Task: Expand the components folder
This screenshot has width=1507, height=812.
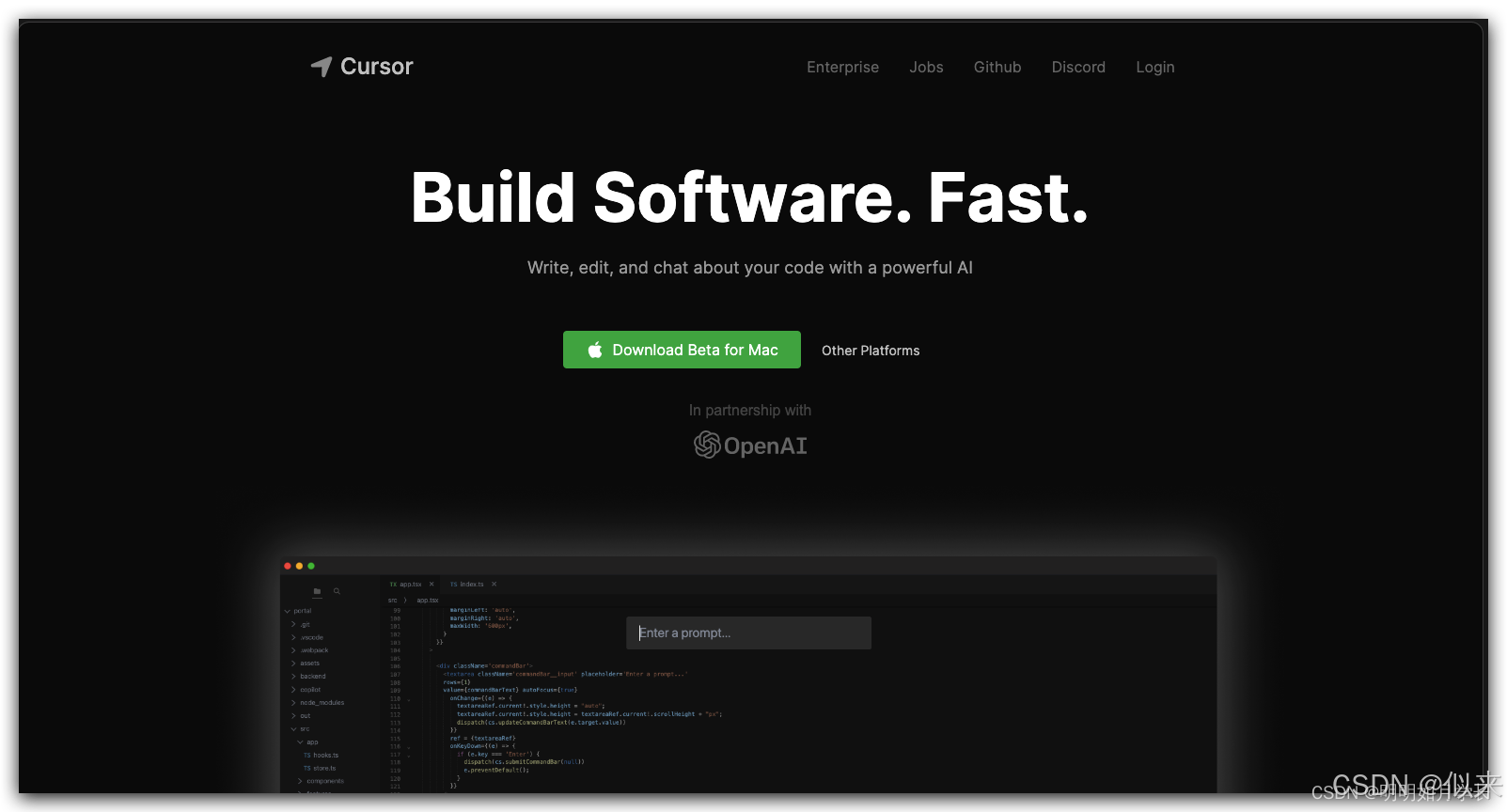Action: click(x=322, y=782)
